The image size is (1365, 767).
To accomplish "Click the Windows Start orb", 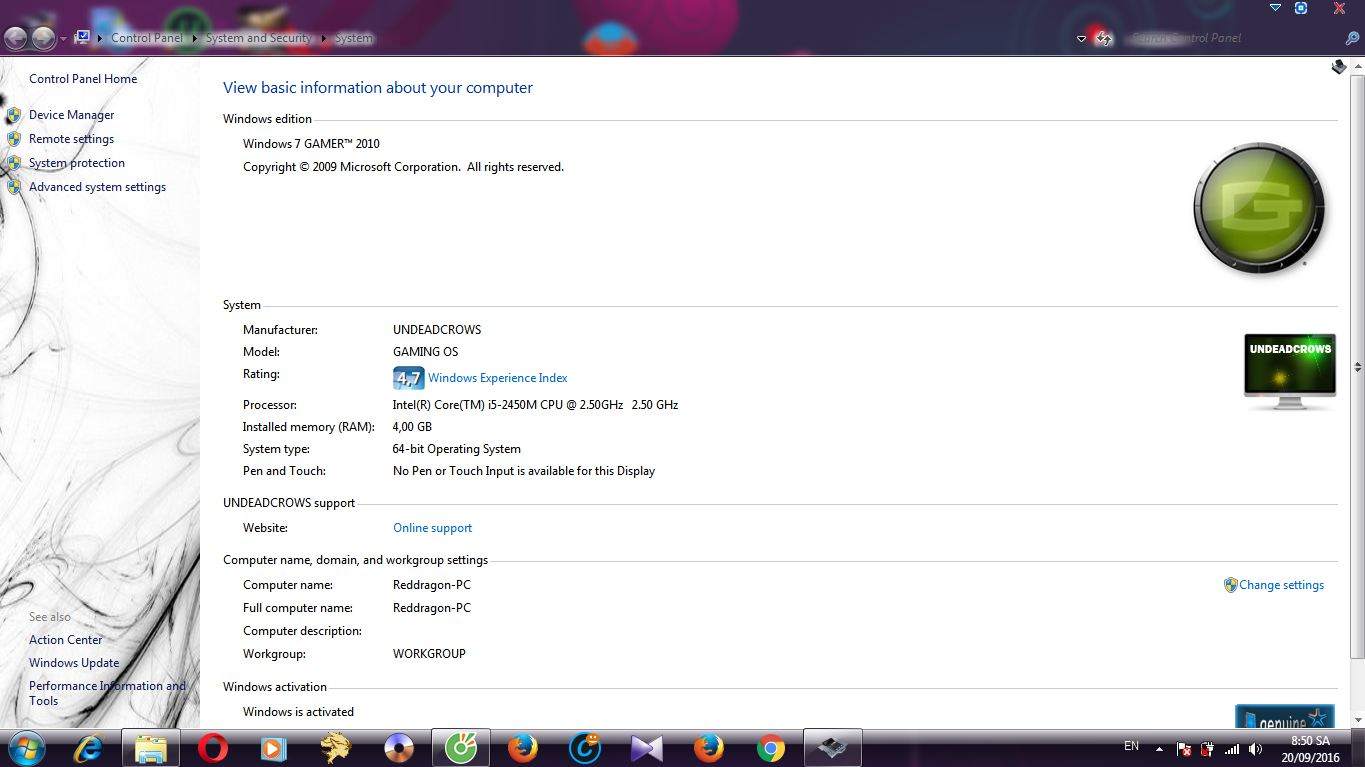I will click(26, 747).
